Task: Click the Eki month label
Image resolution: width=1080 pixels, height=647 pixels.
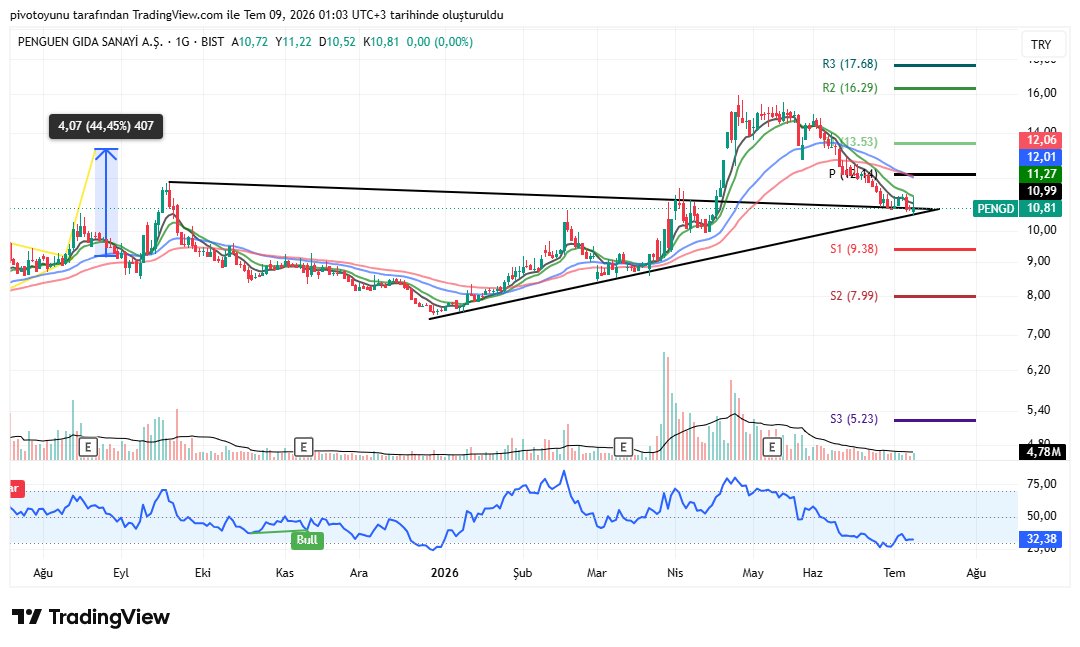Action: [x=202, y=573]
